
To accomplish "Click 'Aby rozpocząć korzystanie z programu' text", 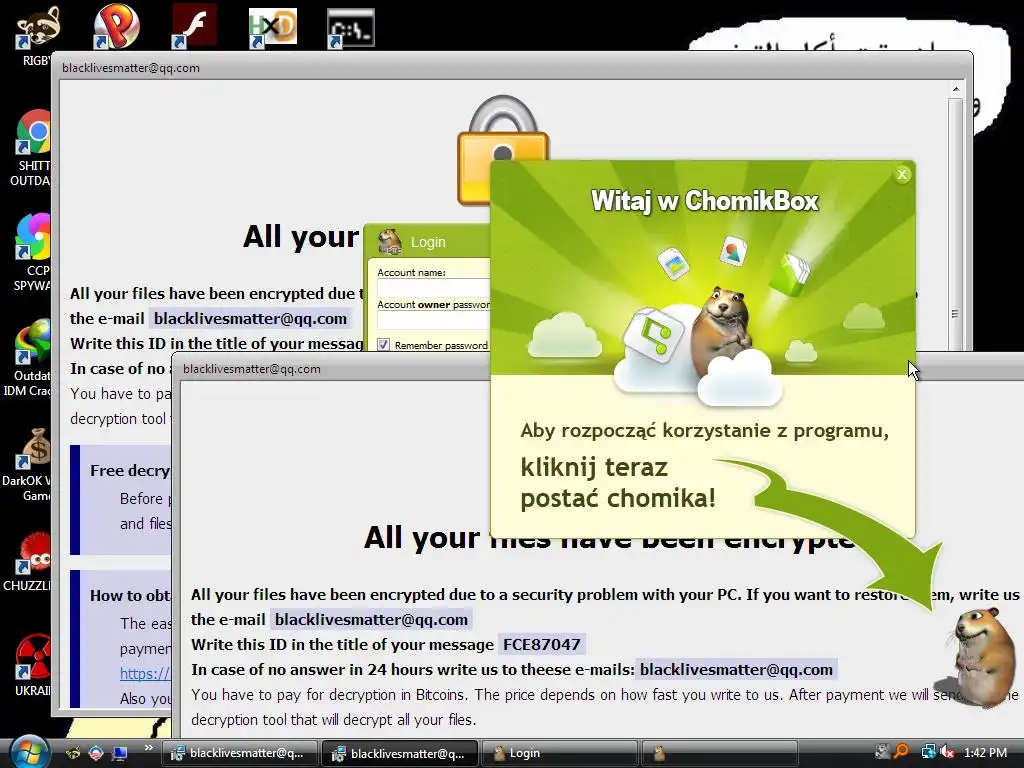I will click(705, 431).
